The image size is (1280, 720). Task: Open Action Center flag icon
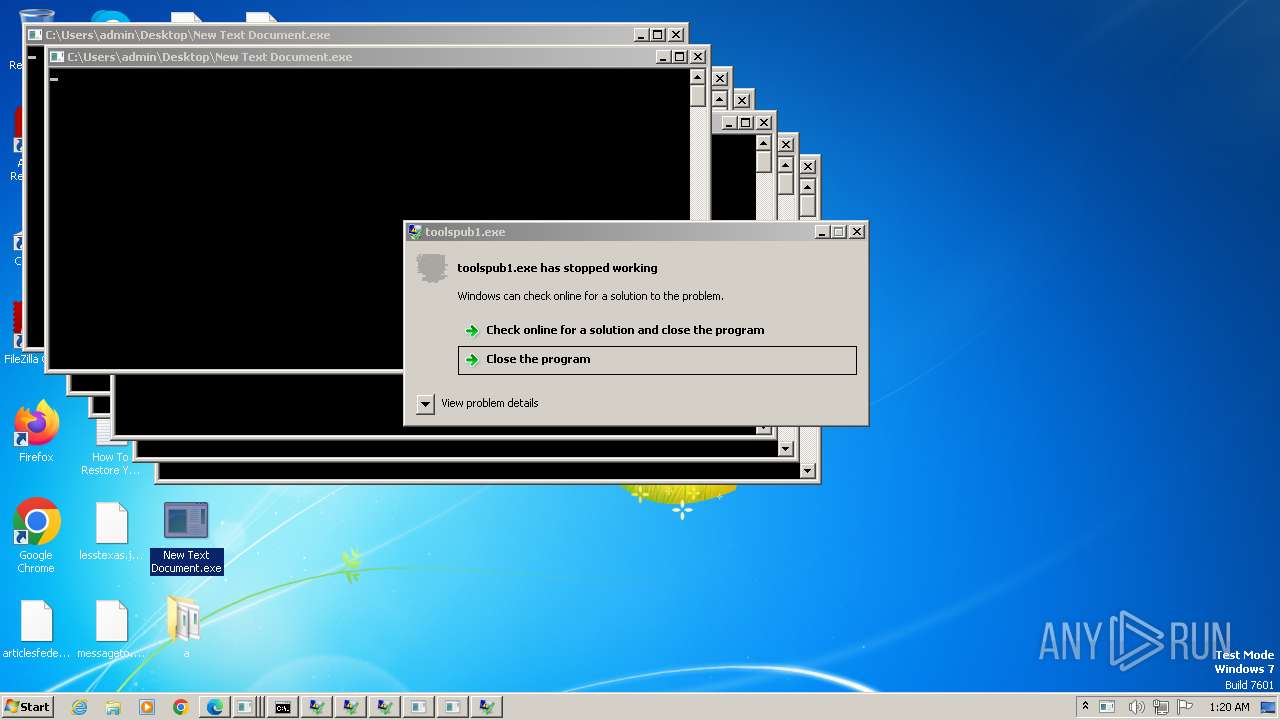tap(1186, 707)
